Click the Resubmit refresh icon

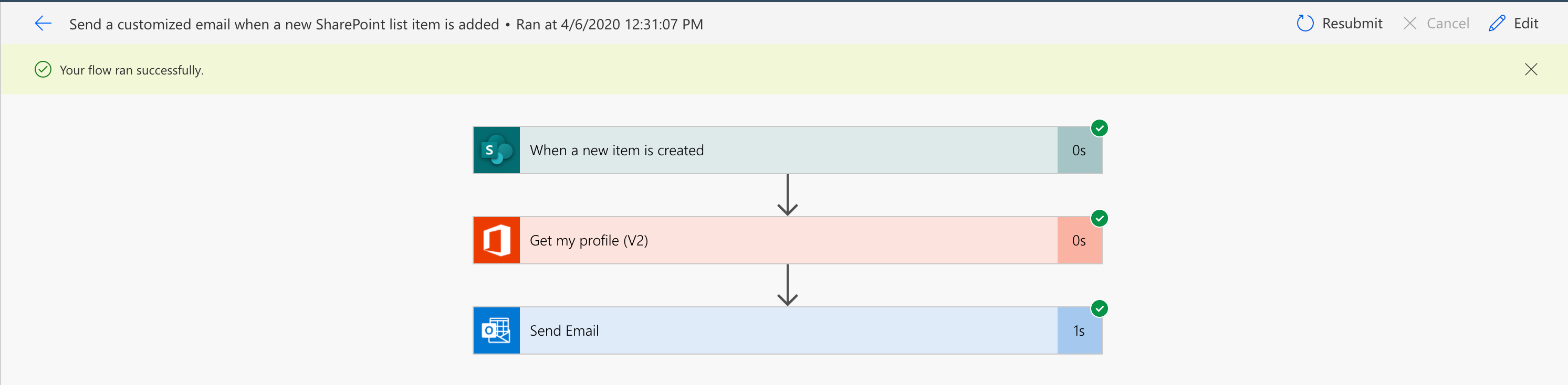[1305, 23]
